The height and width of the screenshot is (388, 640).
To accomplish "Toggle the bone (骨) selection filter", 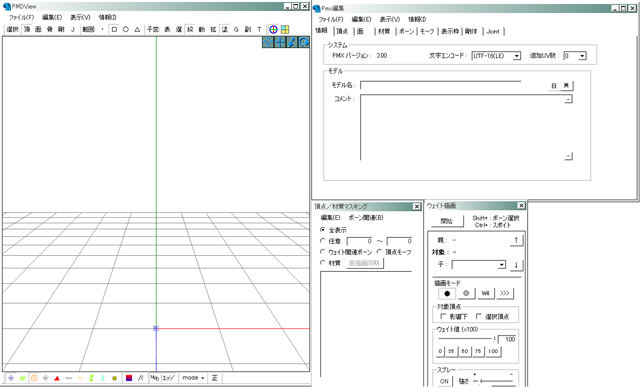I will (49, 29).
